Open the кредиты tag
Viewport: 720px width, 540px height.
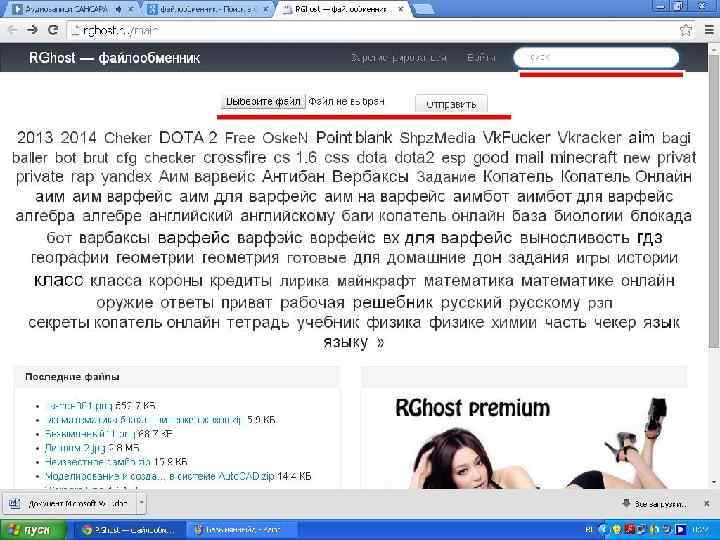(x=241, y=280)
